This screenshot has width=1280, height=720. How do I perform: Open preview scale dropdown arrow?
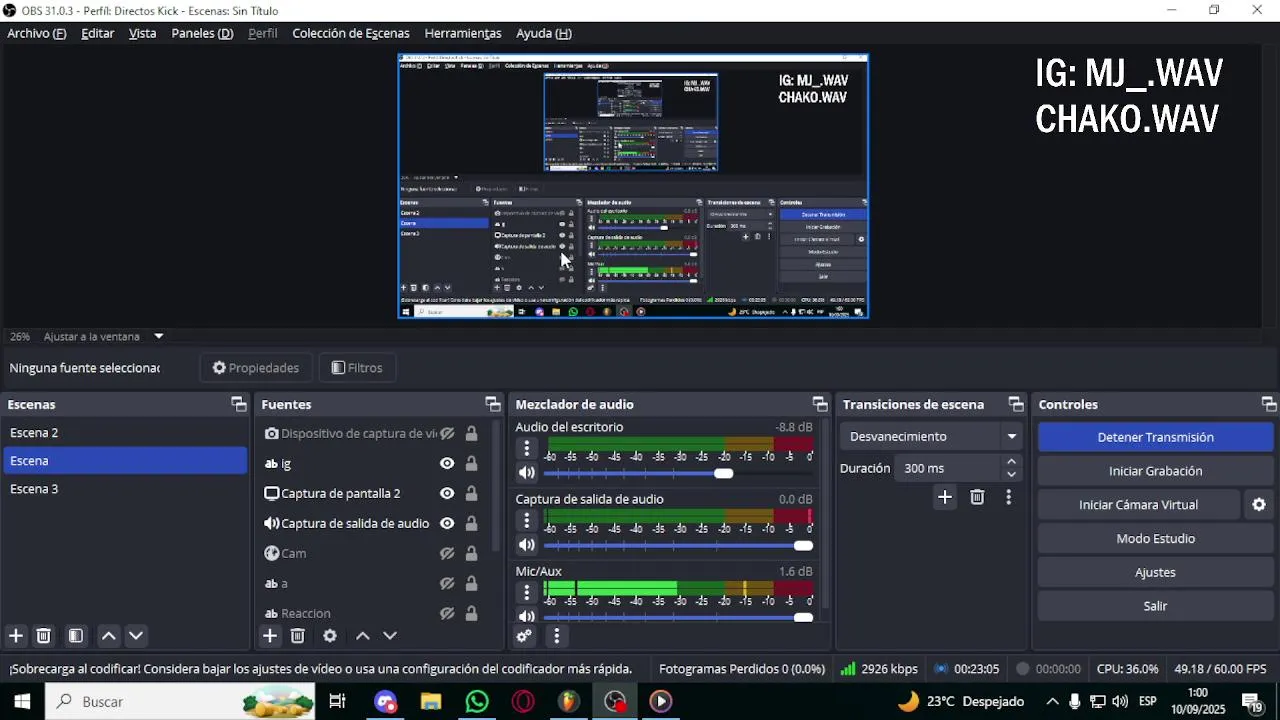pyautogui.click(x=158, y=337)
